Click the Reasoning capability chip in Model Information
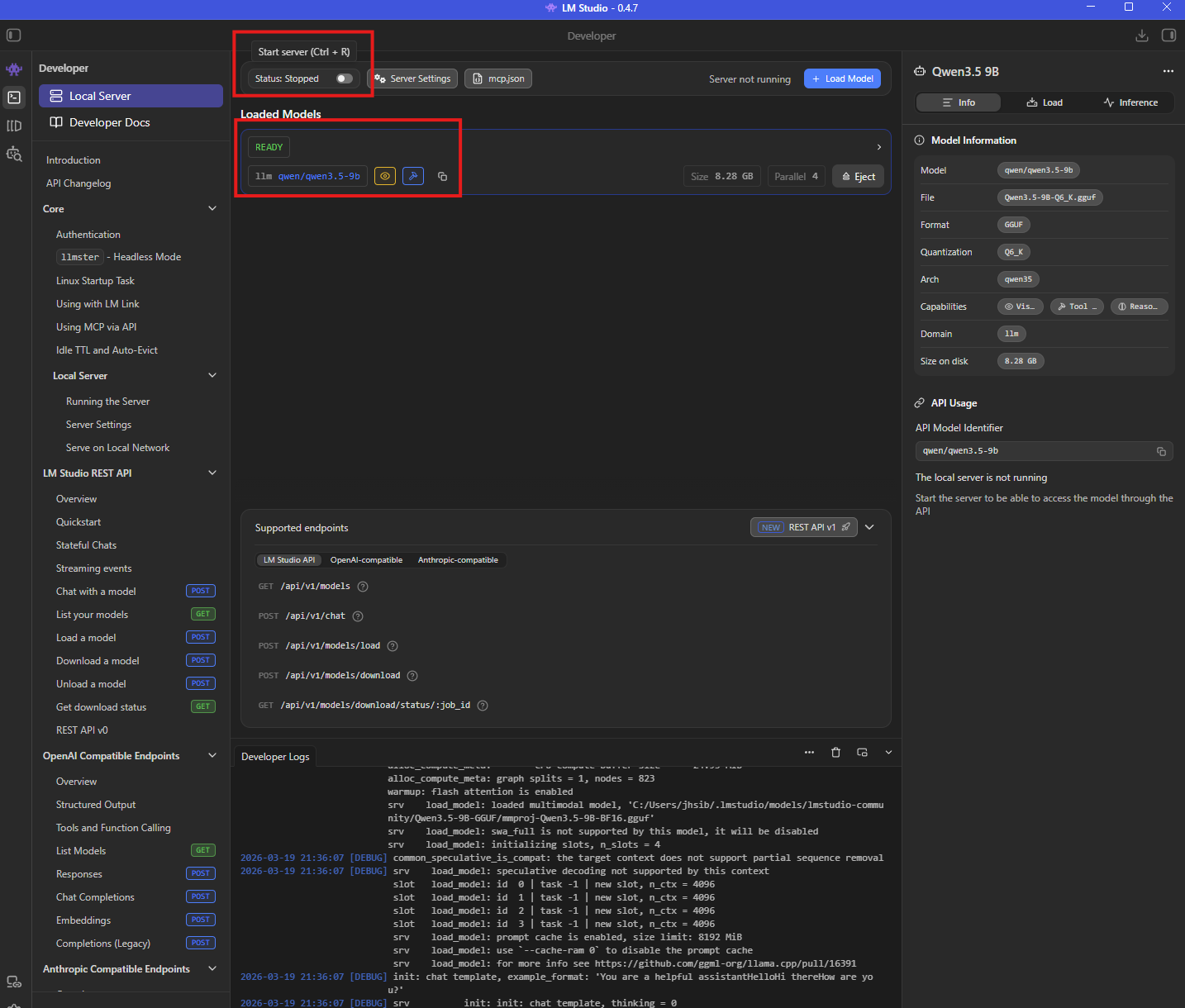Screen dimensions: 1185x1008 1139,307
